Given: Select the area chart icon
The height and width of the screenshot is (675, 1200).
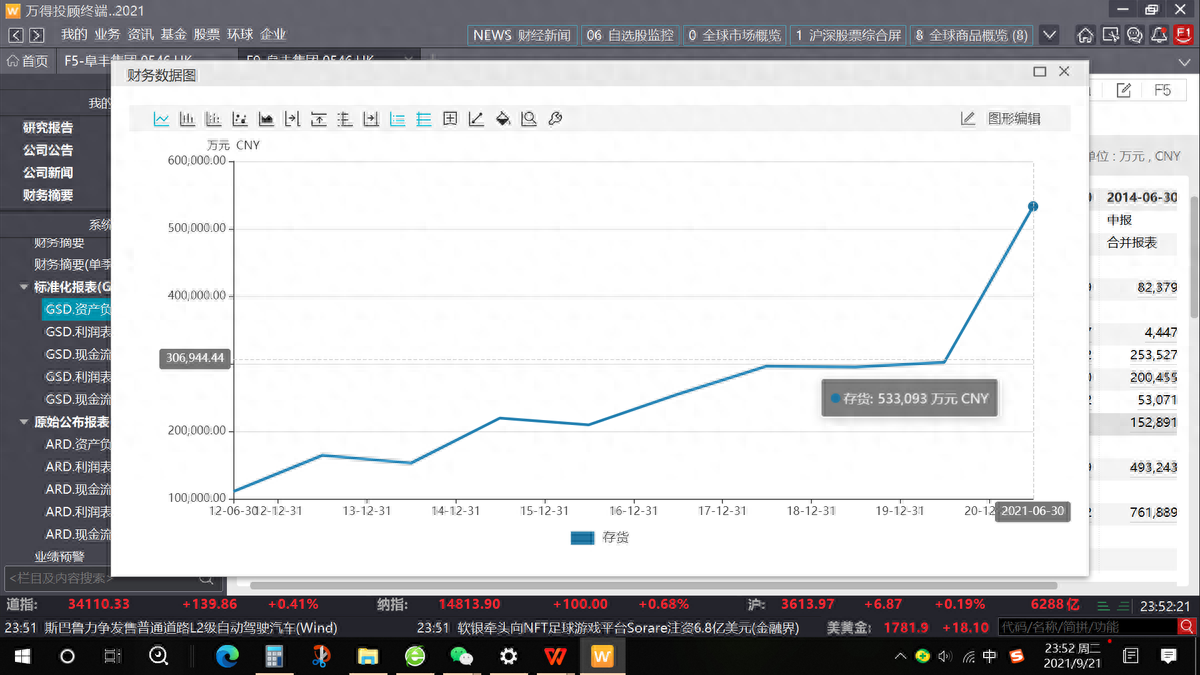Looking at the screenshot, I should (x=266, y=119).
